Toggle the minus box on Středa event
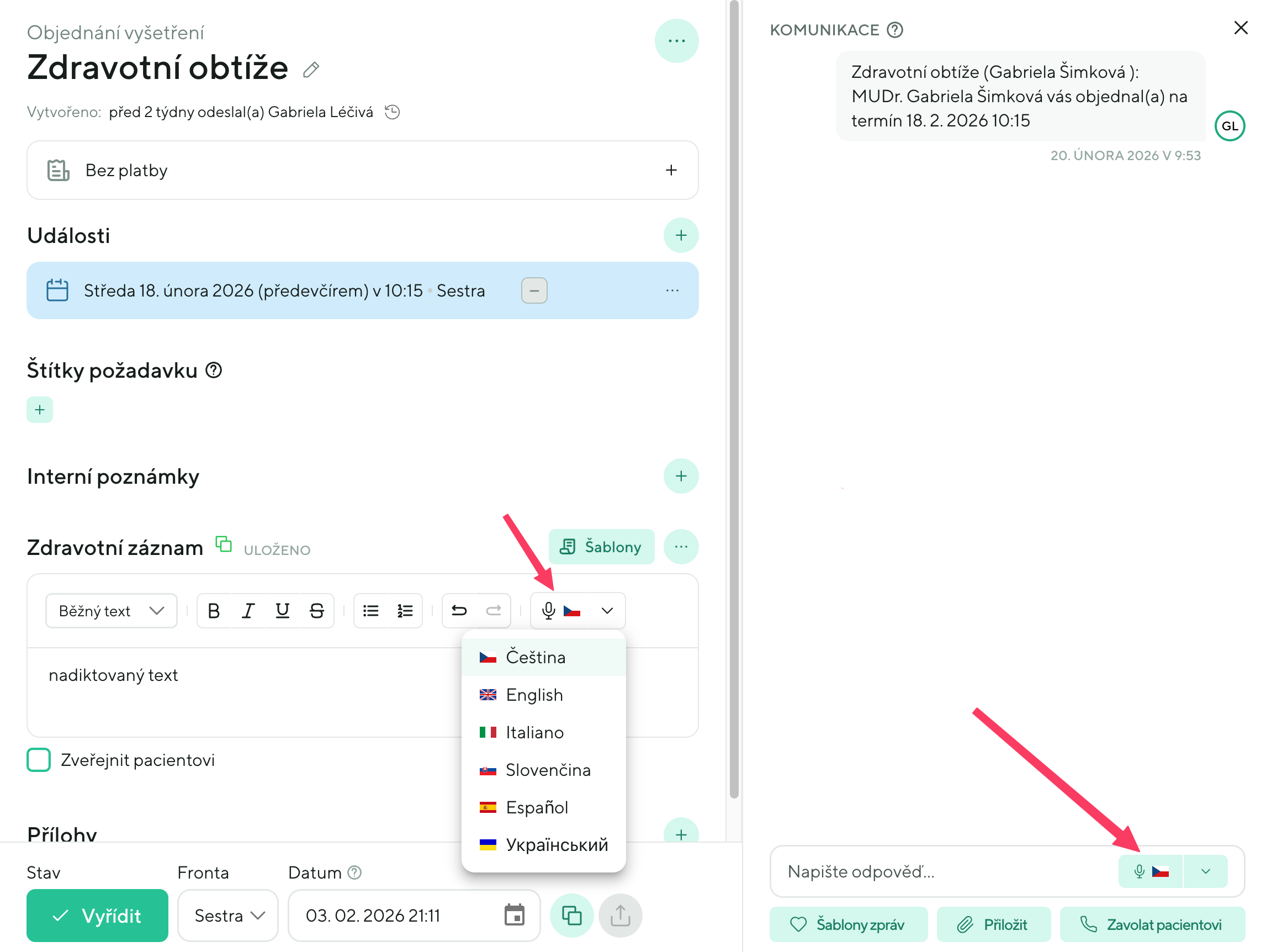Screen dimensions: 1261x952 (x=534, y=290)
